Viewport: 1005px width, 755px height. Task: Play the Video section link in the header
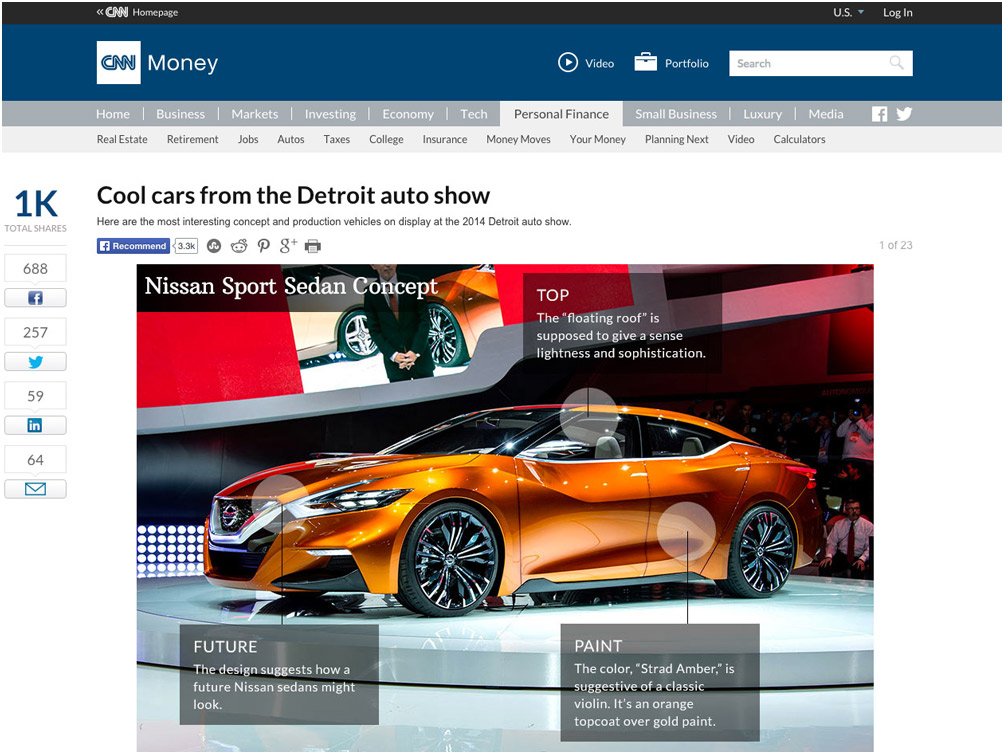pyautogui.click(x=586, y=63)
